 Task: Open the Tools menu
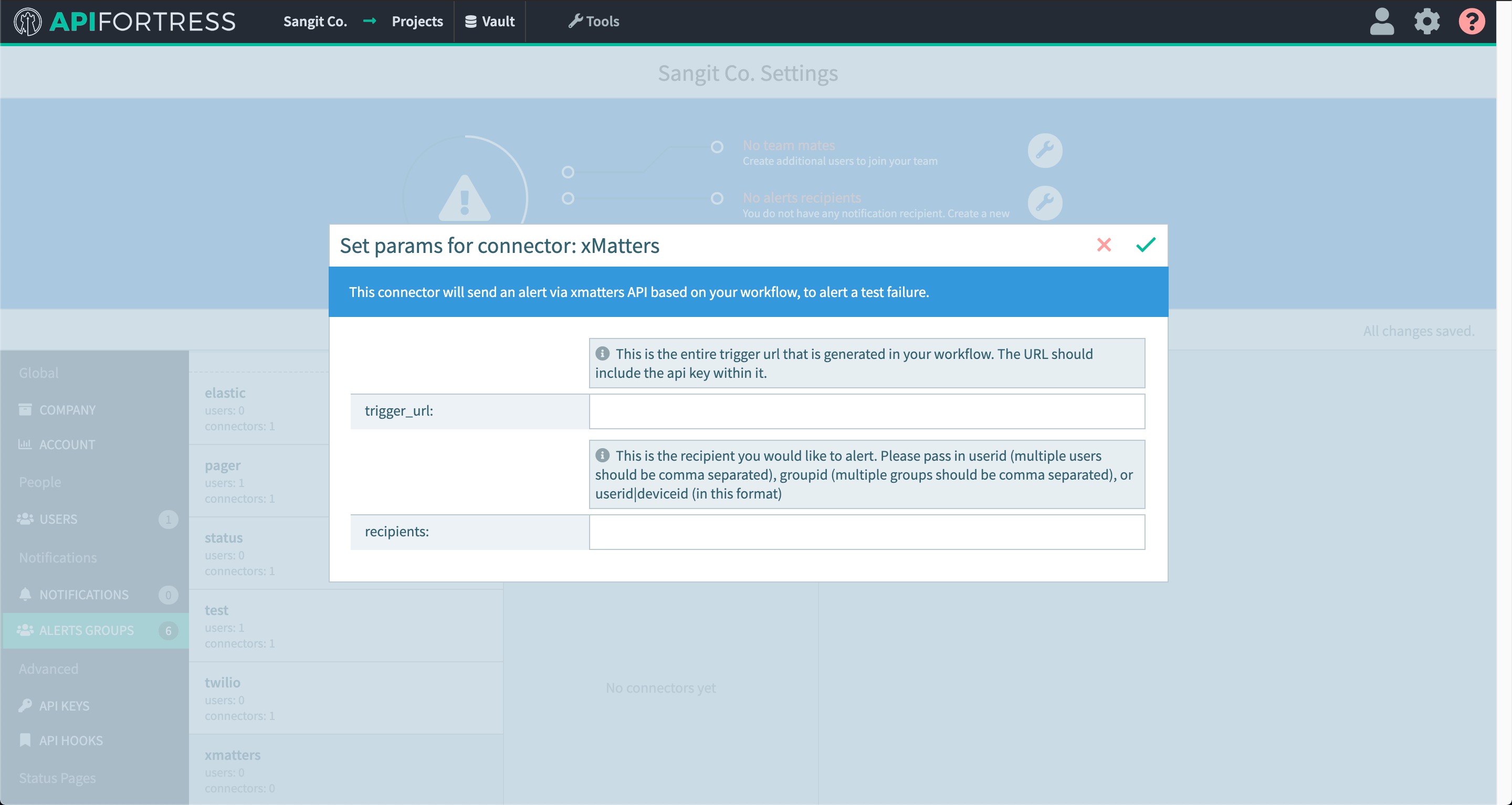[x=594, y=21]
